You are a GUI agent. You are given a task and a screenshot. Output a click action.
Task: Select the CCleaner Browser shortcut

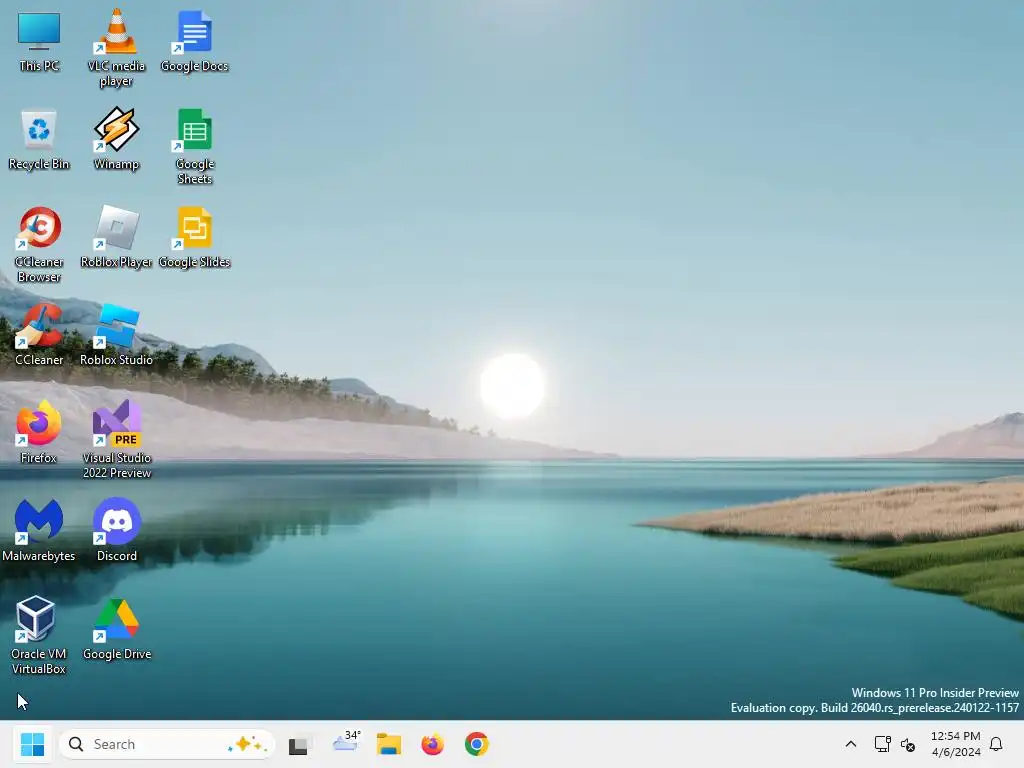[x=39, y=244]
